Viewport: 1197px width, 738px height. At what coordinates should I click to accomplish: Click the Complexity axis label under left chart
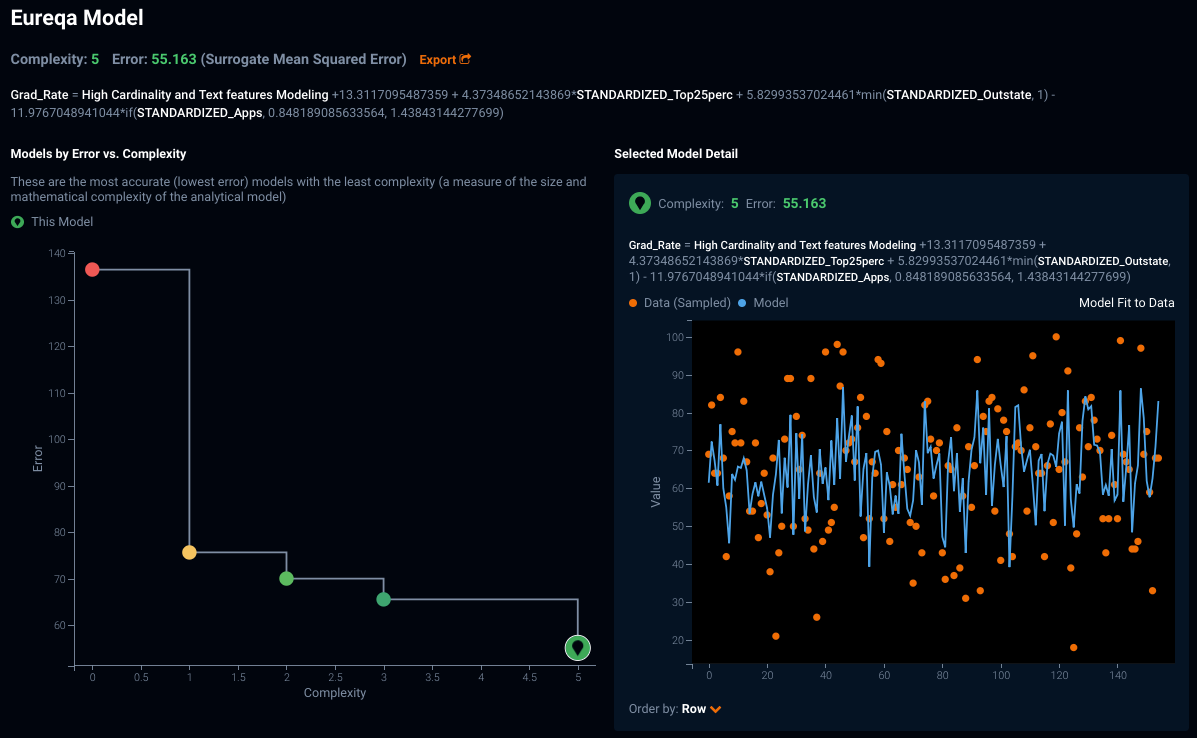[x=335, y=693]
